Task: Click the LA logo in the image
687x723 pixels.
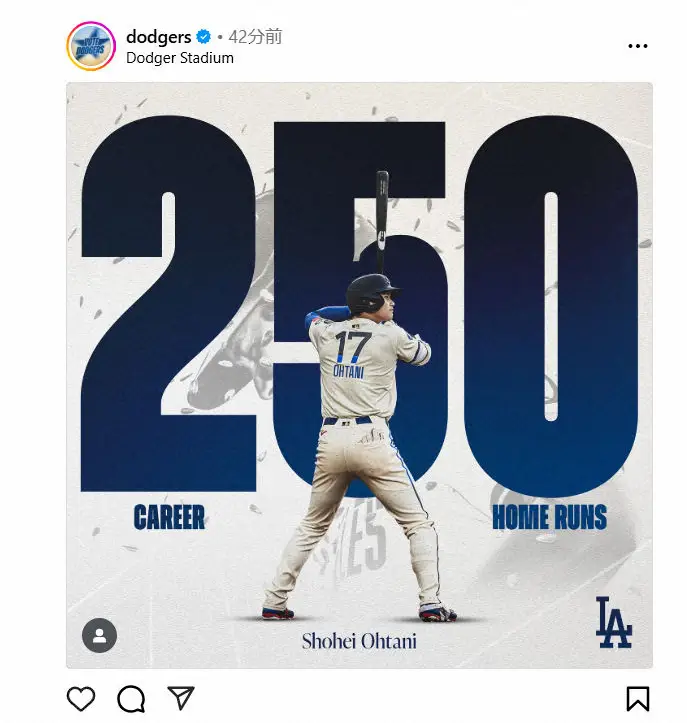Action: (613, 622)
